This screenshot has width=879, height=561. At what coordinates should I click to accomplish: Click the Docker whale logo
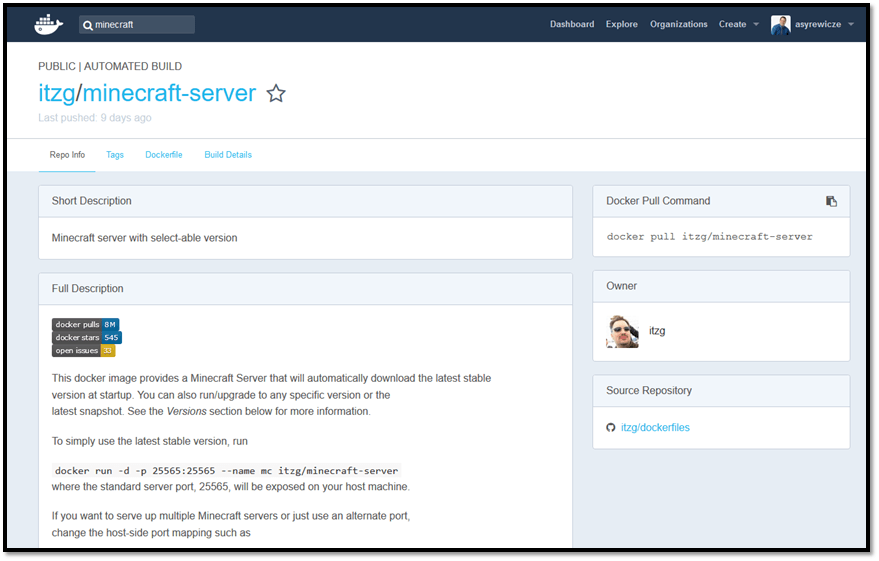click(48, 25)
